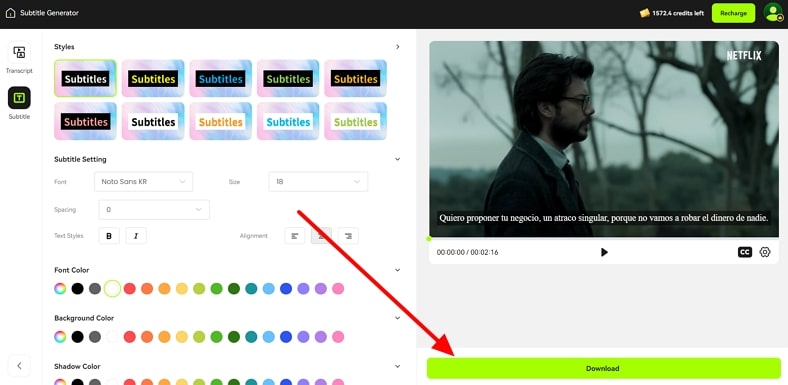Set alignment to center
This screenshot has height=385, width=788.
coord(321,236)
